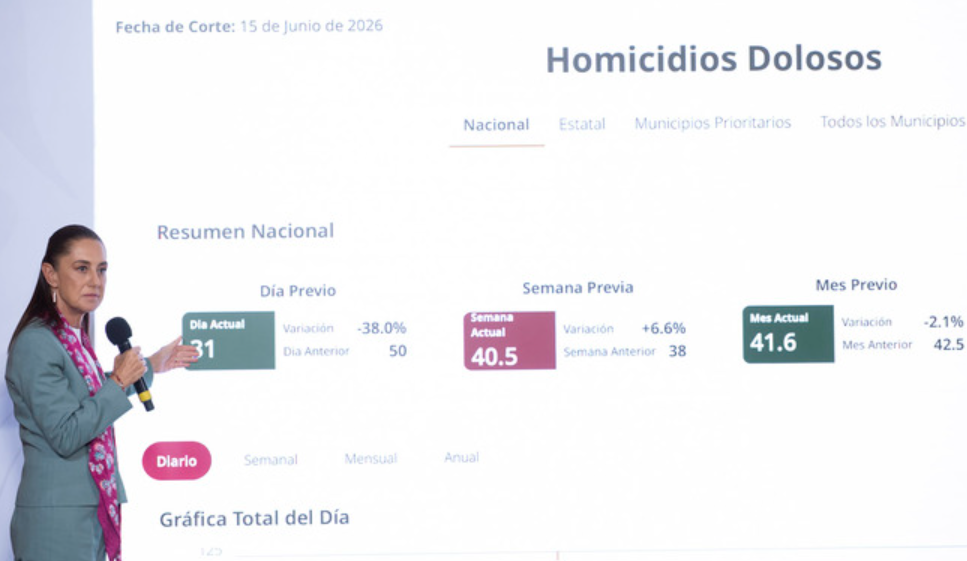This screenshot has height=561, width=967.
Task: Click the Día Previo heading
Action: (297, 290)
